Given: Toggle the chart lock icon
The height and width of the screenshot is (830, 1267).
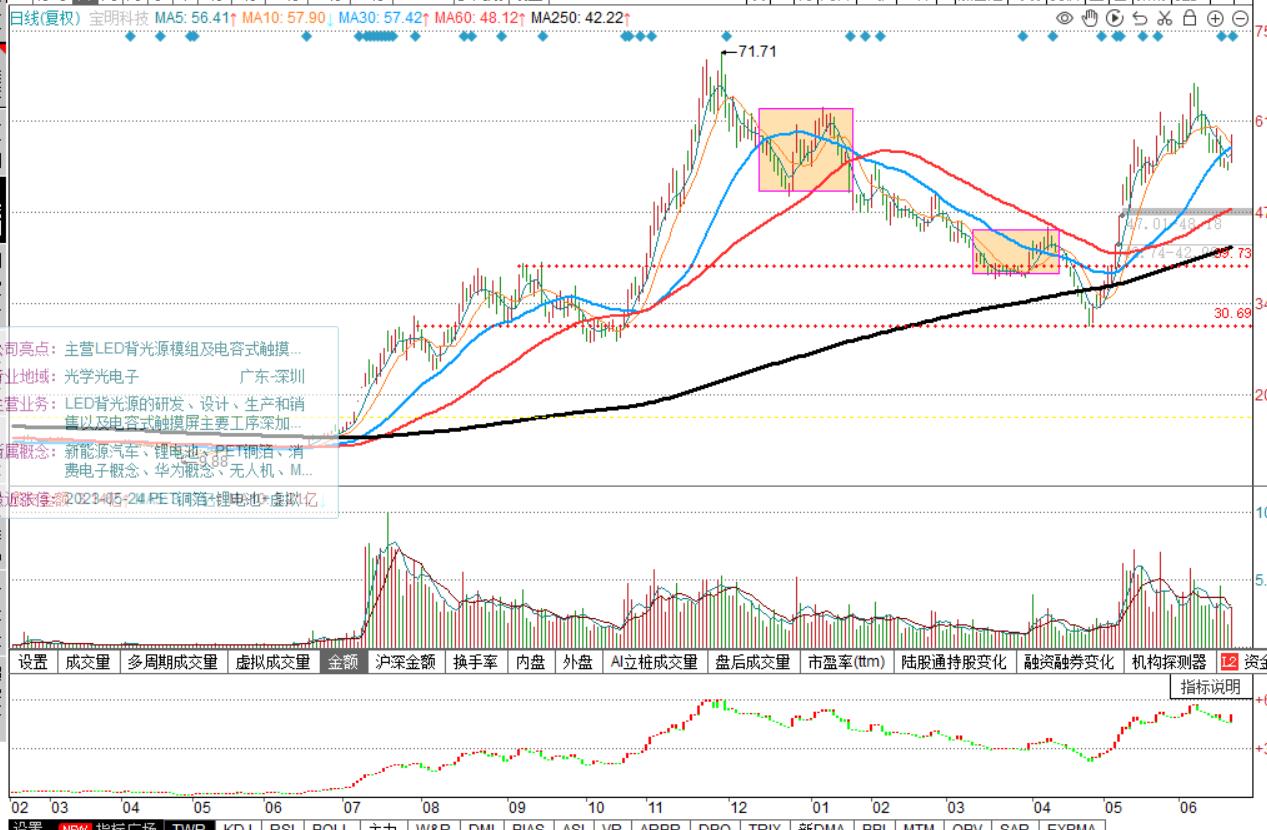Looking at the screenshot, I should pyautogui.click(x=1189, y=18).
